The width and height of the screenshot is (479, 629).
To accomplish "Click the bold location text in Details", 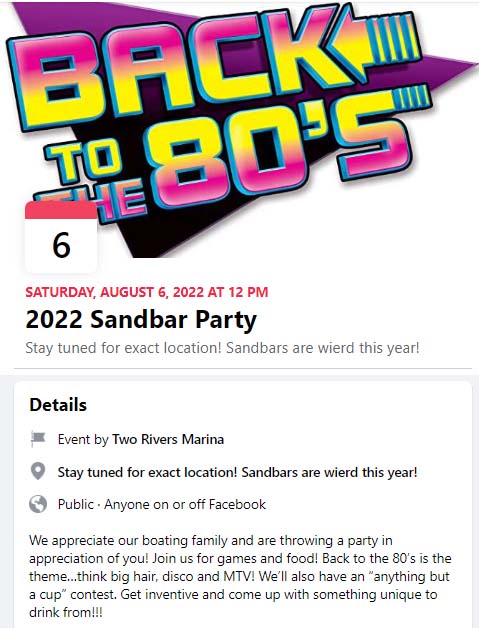I will (x=237, y=472).
